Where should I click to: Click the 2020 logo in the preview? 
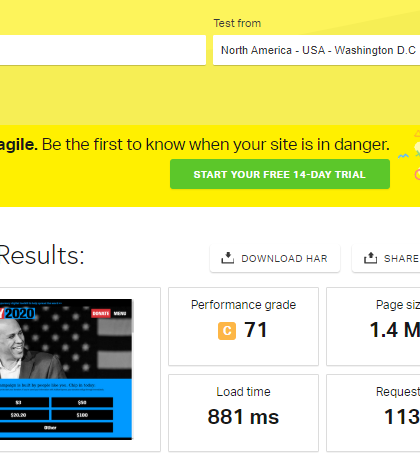17,313
